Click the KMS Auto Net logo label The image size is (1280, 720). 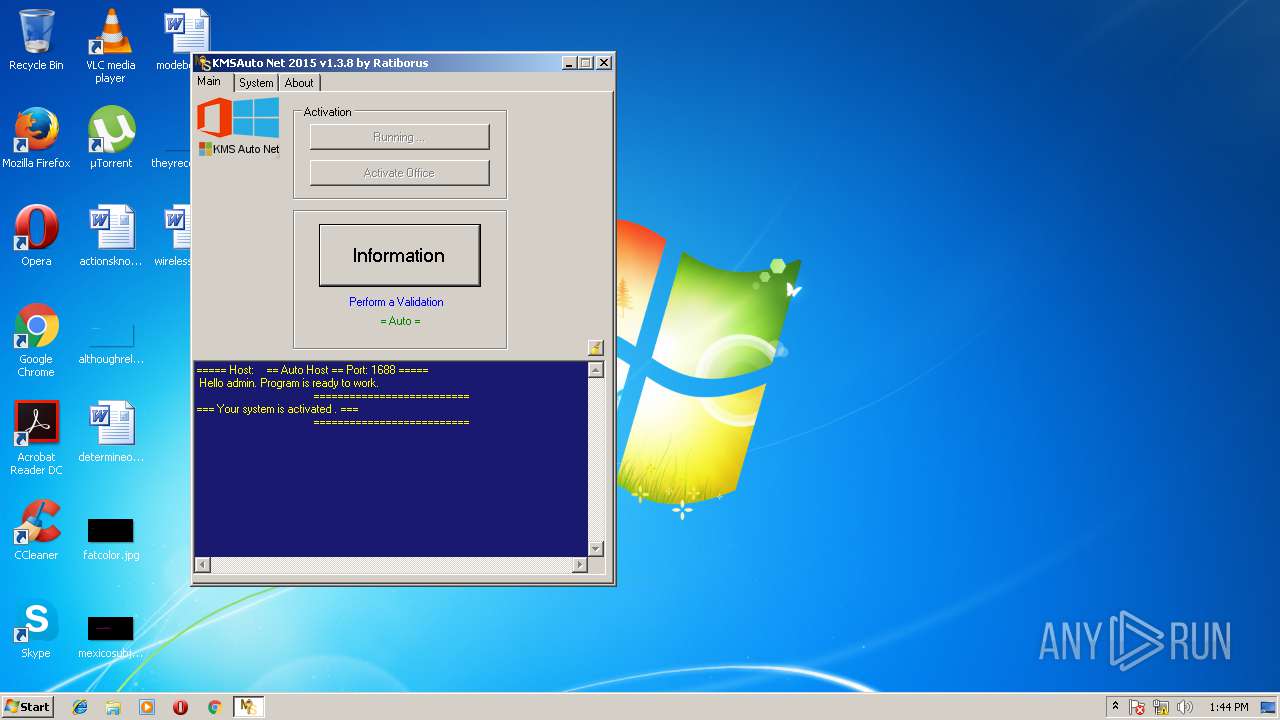click(x=239, y=149)
